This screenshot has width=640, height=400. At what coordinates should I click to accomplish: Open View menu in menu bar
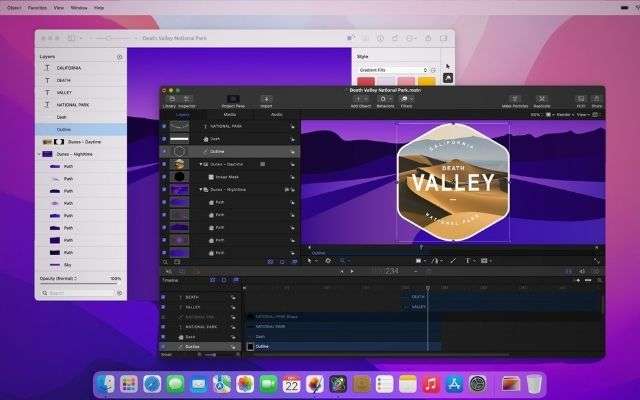click(x=59, y=8)
